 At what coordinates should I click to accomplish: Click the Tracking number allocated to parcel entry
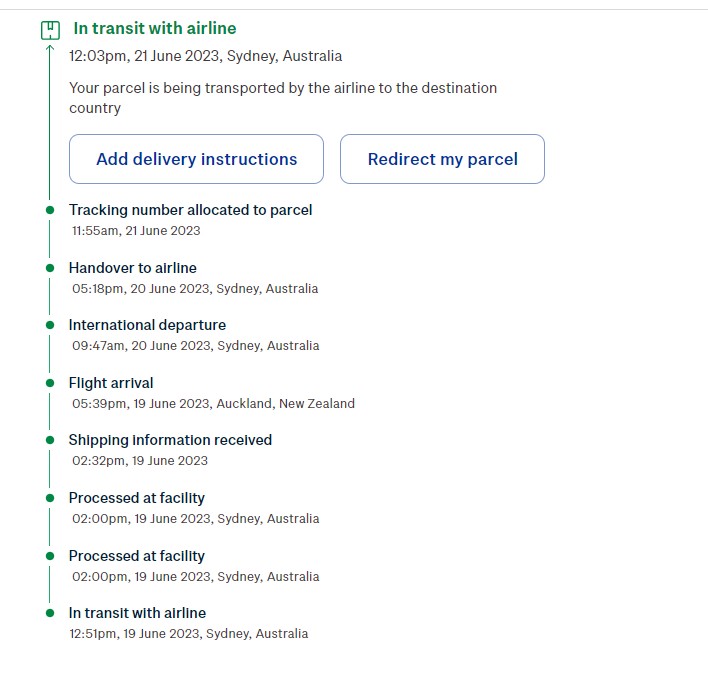click(x=190, y=210)
